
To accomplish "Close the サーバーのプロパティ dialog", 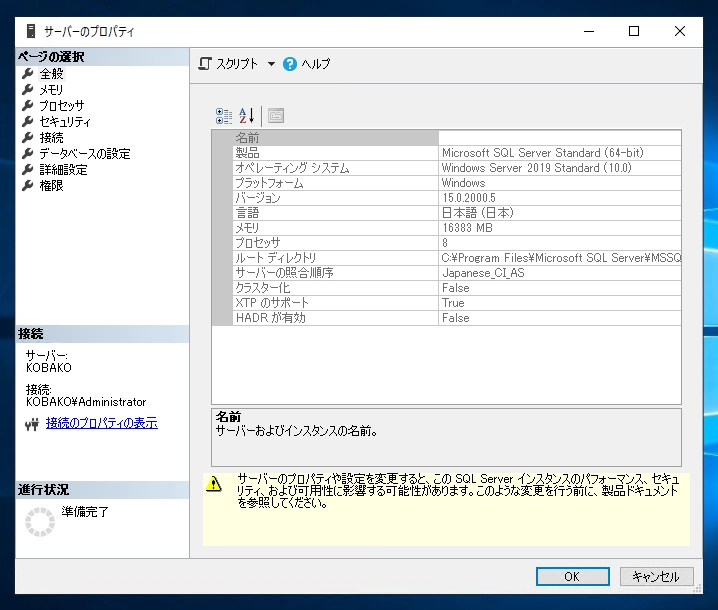I will point(680,31).
